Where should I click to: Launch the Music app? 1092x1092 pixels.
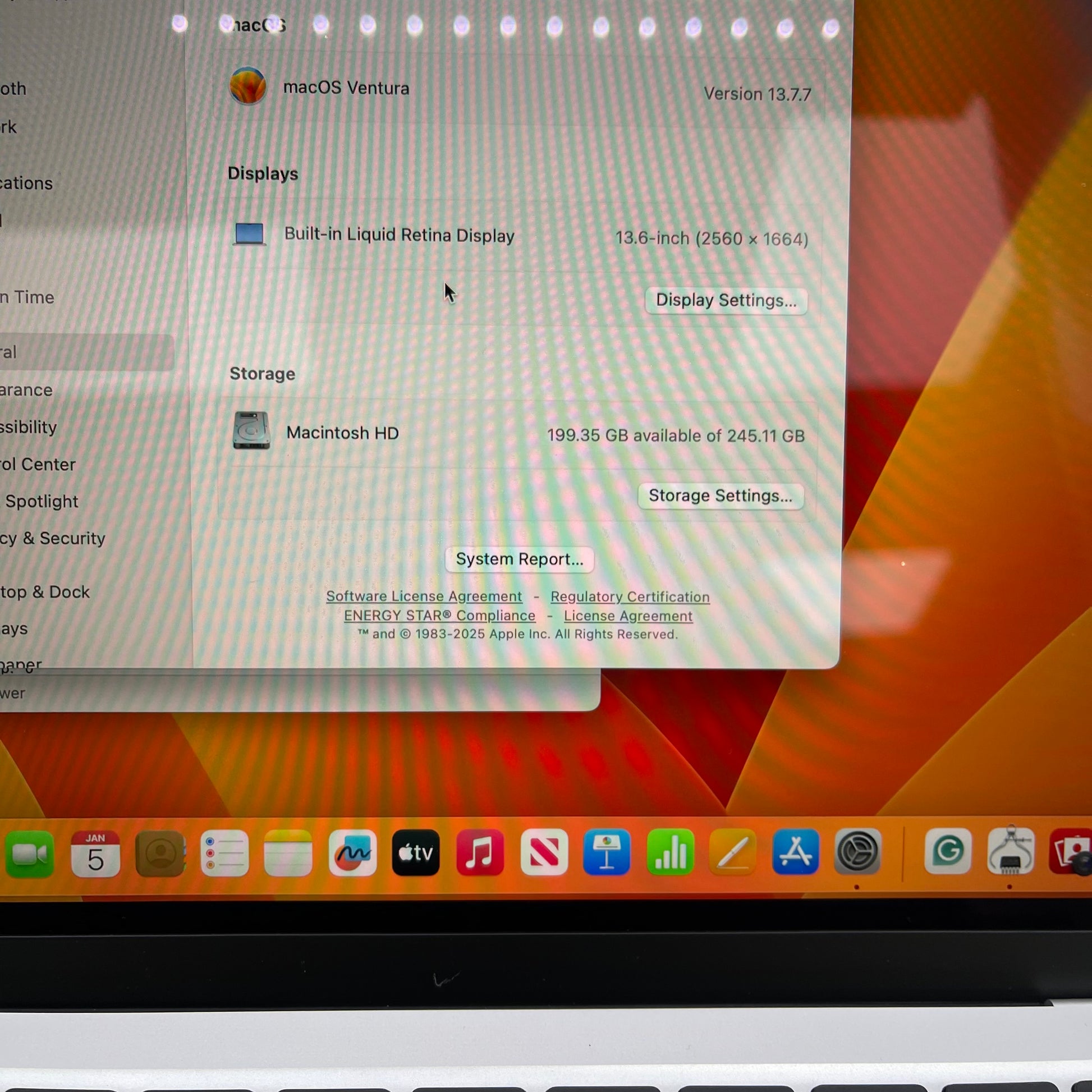(480, 853)
